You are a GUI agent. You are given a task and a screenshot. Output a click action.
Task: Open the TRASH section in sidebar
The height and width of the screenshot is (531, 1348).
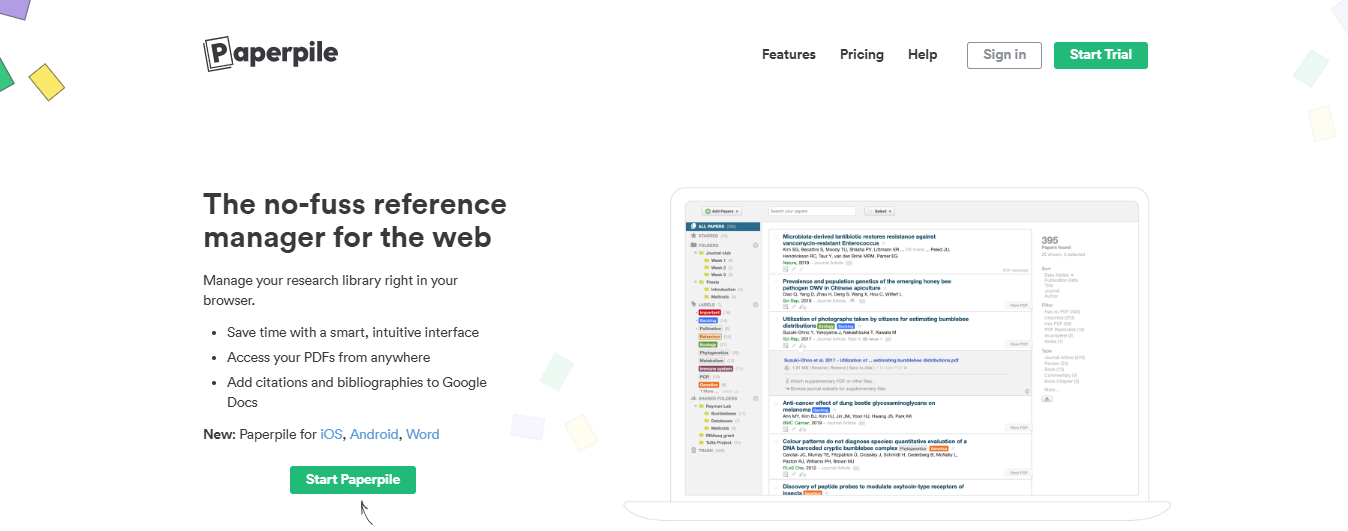coord(706,450)
